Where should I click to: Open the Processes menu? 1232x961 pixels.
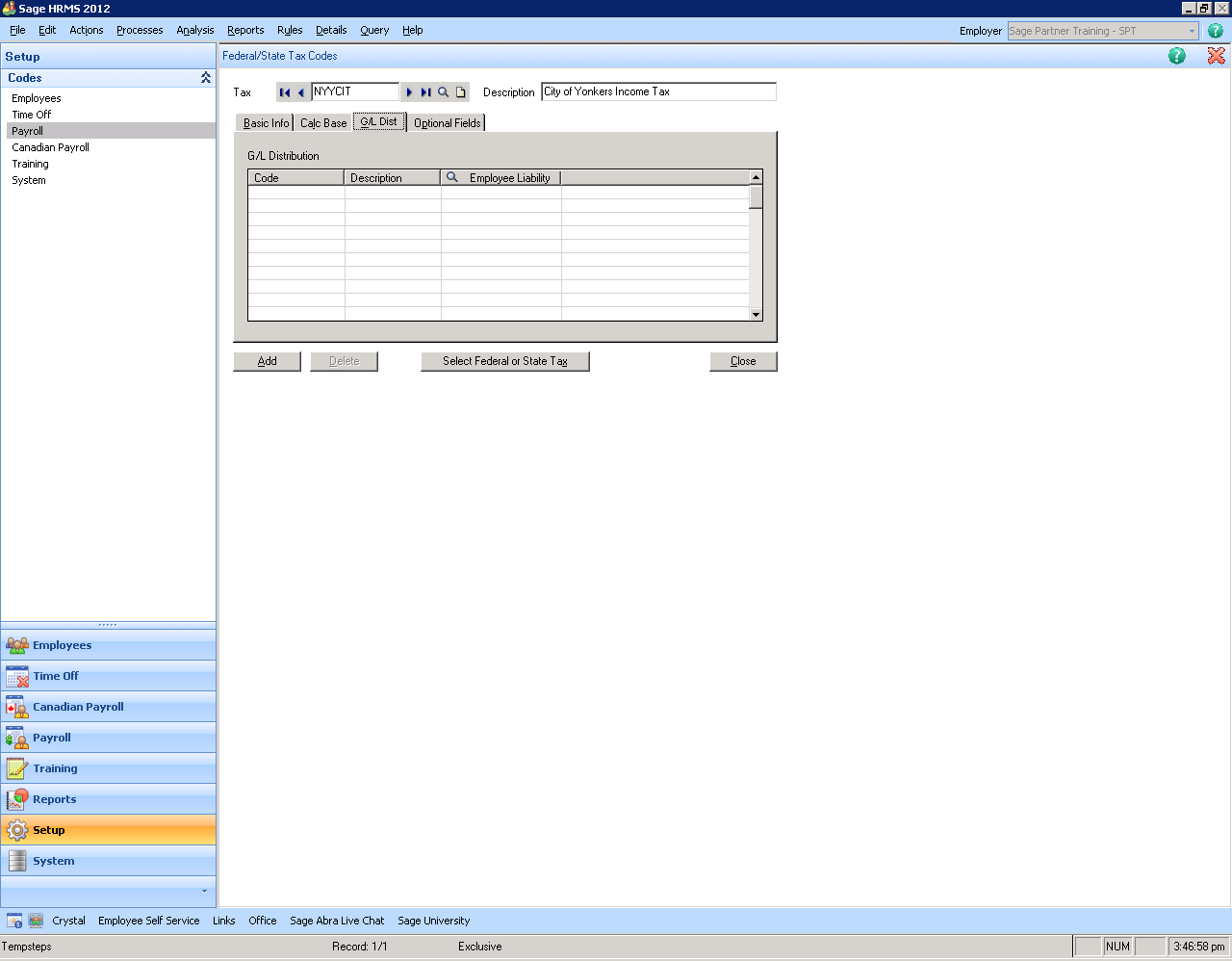(x=140, y=30)
